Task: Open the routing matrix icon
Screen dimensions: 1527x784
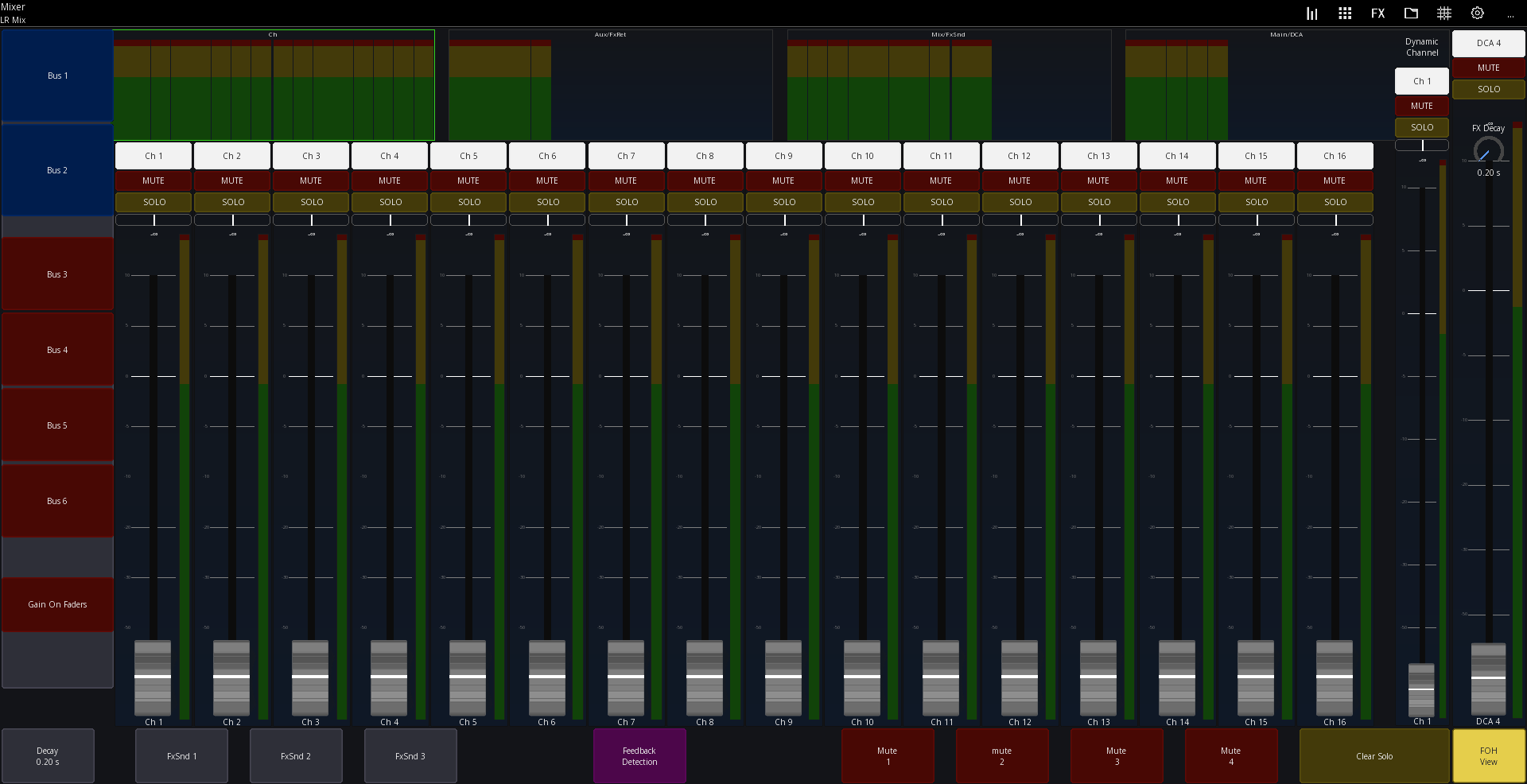Action: pos(1444,14)
